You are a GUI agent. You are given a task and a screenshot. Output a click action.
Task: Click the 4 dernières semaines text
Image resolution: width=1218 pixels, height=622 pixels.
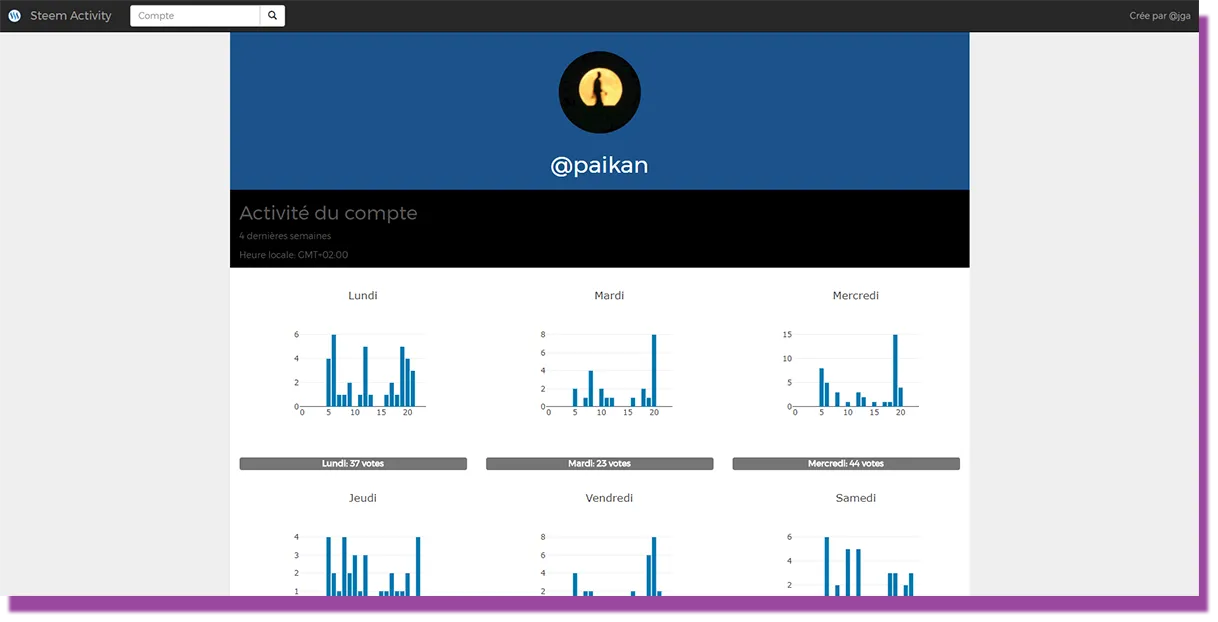(285, 236)
